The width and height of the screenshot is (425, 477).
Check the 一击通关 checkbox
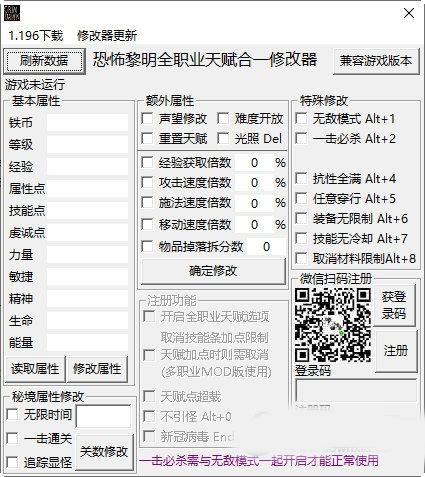click(x=13, y=438)
